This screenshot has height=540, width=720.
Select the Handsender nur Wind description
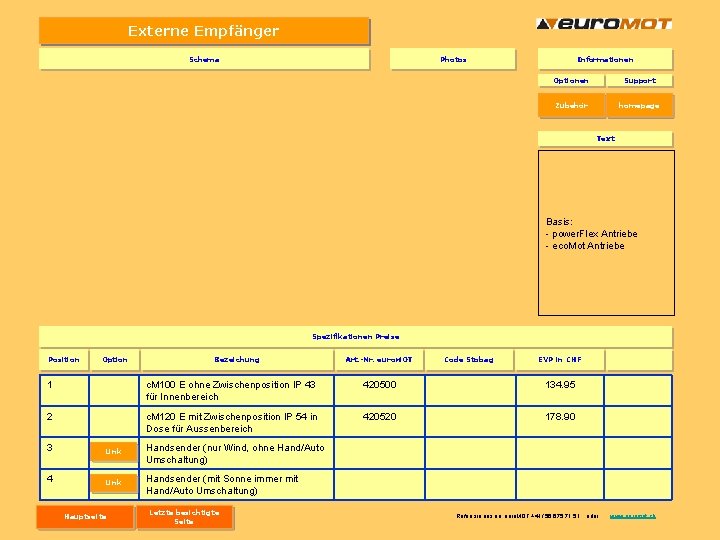pos(235,453)
